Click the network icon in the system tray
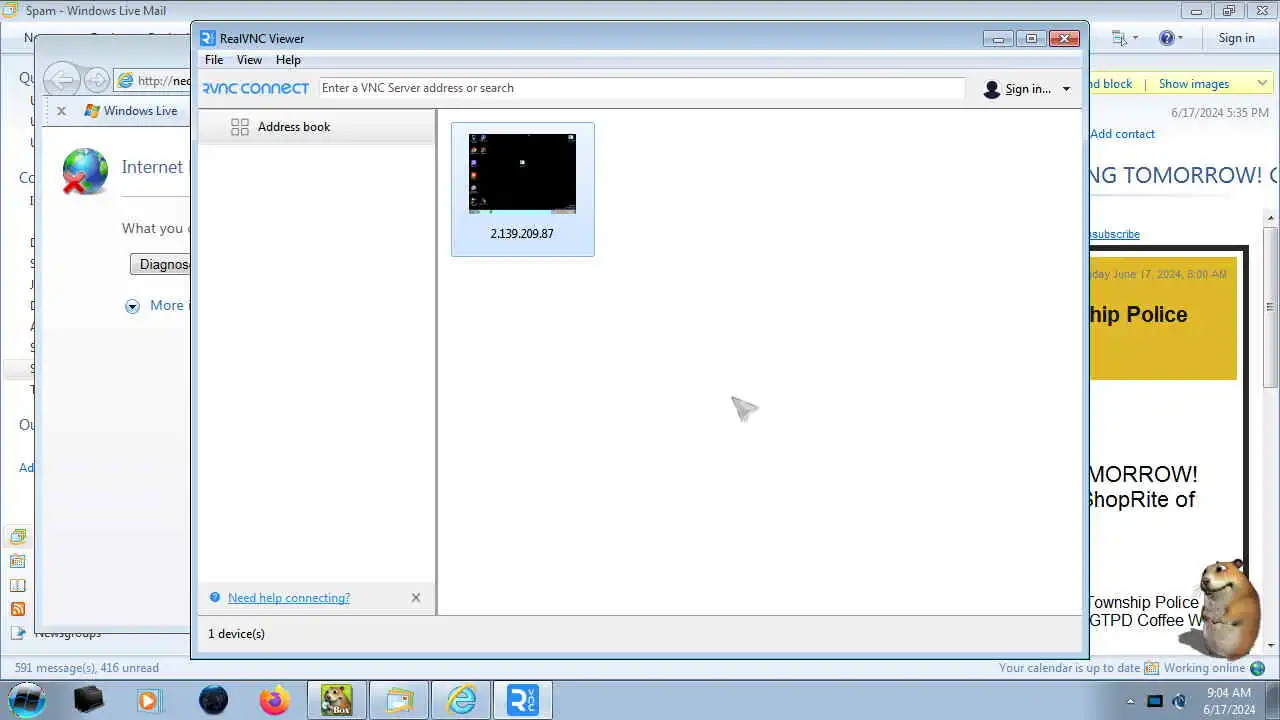This screenshot has width=1280, height=720. (1155, 701)
